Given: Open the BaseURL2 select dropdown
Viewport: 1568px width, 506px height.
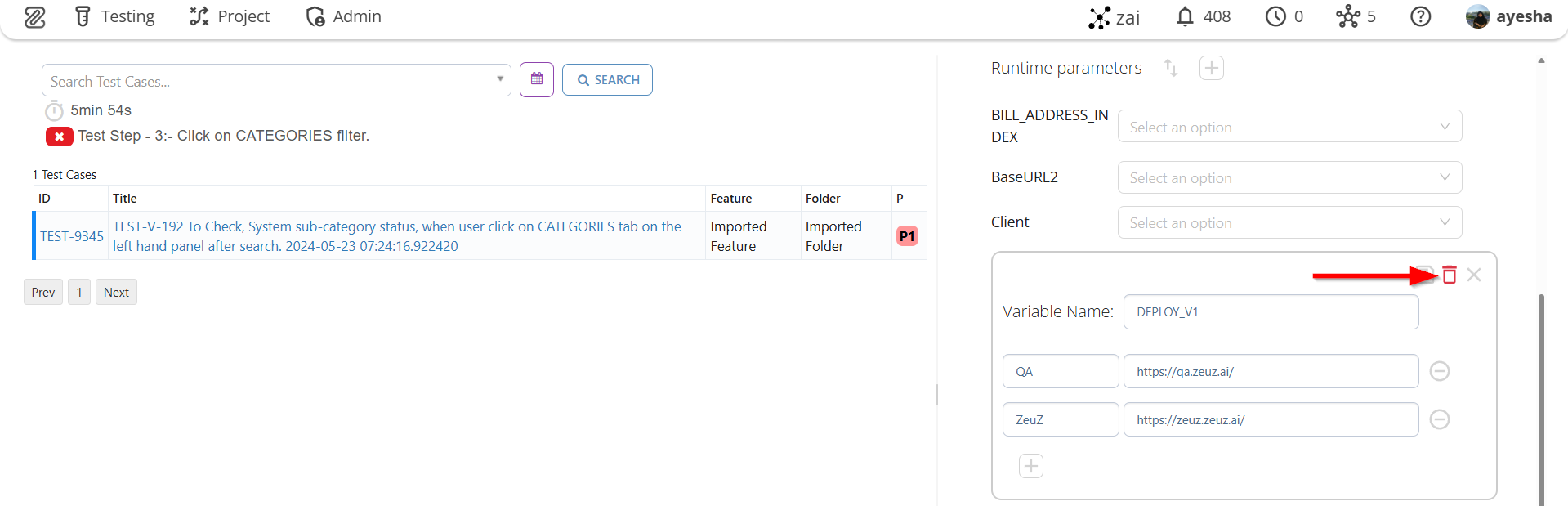Looking at the screenshot, I should point(1289,177).
